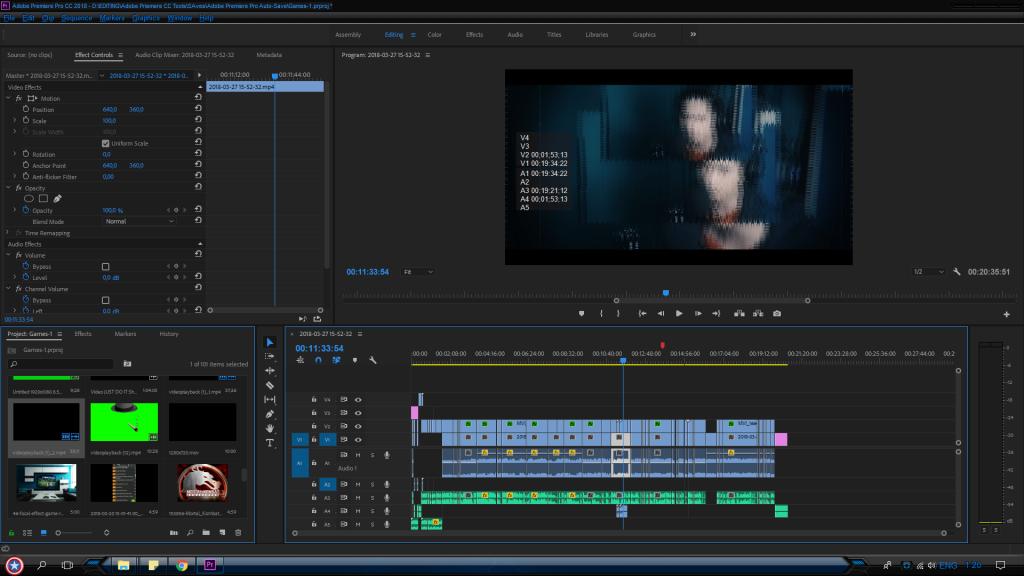The height and width of the screenshot is (576, 1024).
Task: Expand the Rotation property
Action: tap(14, 154)
